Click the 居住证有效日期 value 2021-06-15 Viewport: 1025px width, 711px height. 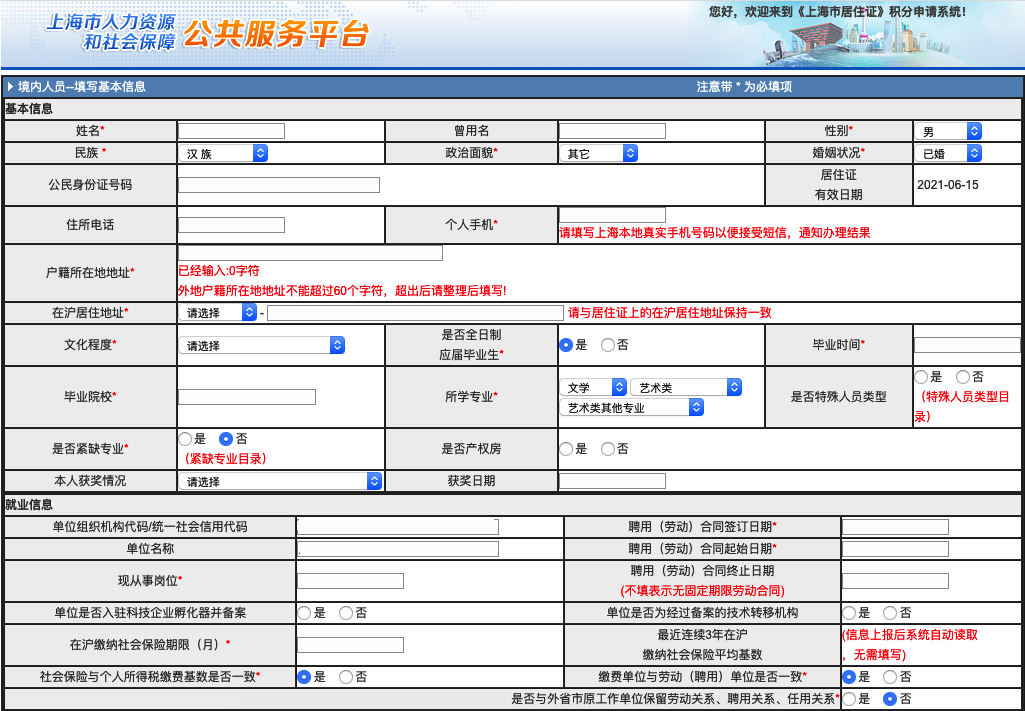[x=948, y=185]
